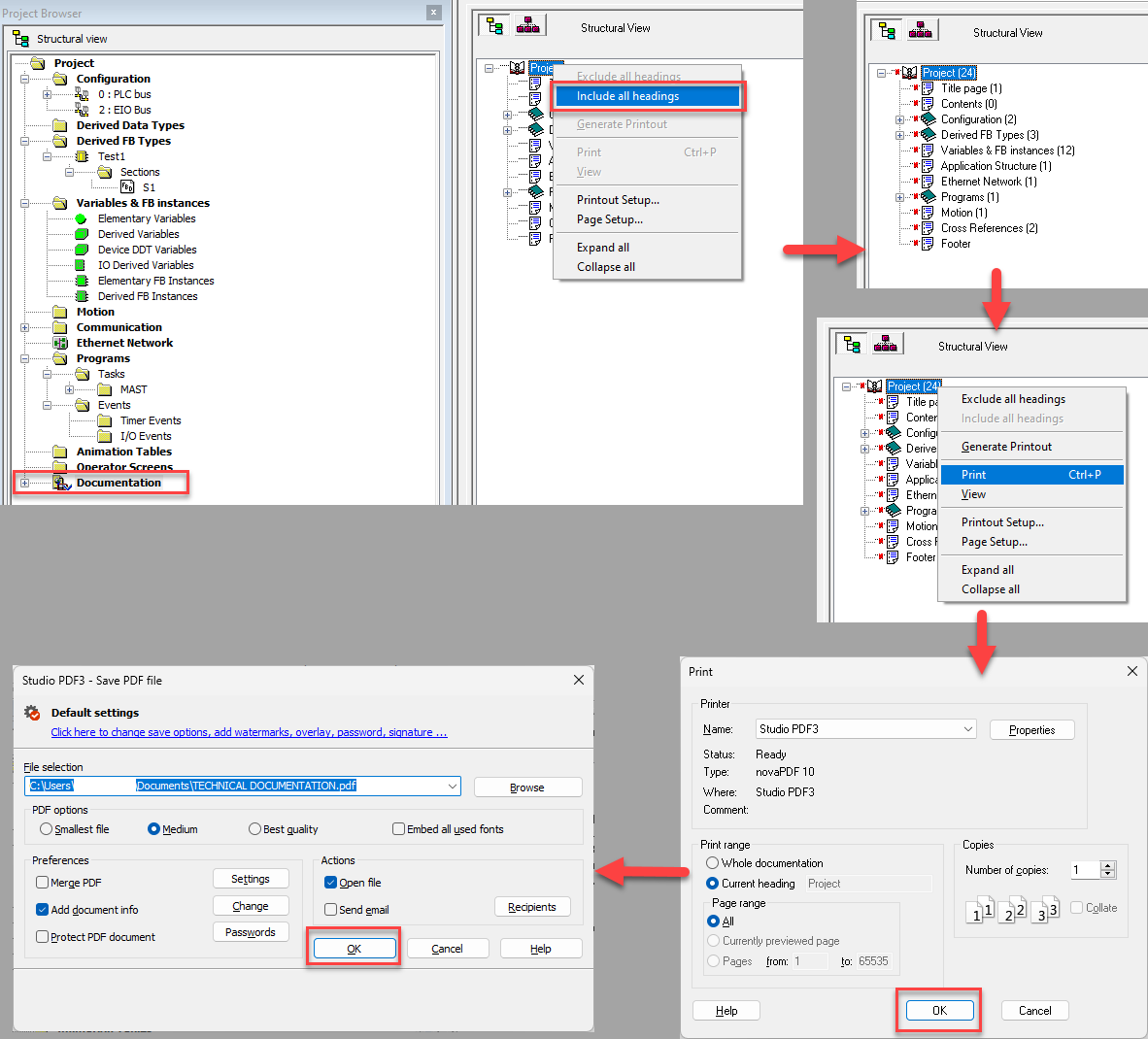Open the printer Name dropdown
This screenshot has height=1039, width=1148.
(968, 729)
